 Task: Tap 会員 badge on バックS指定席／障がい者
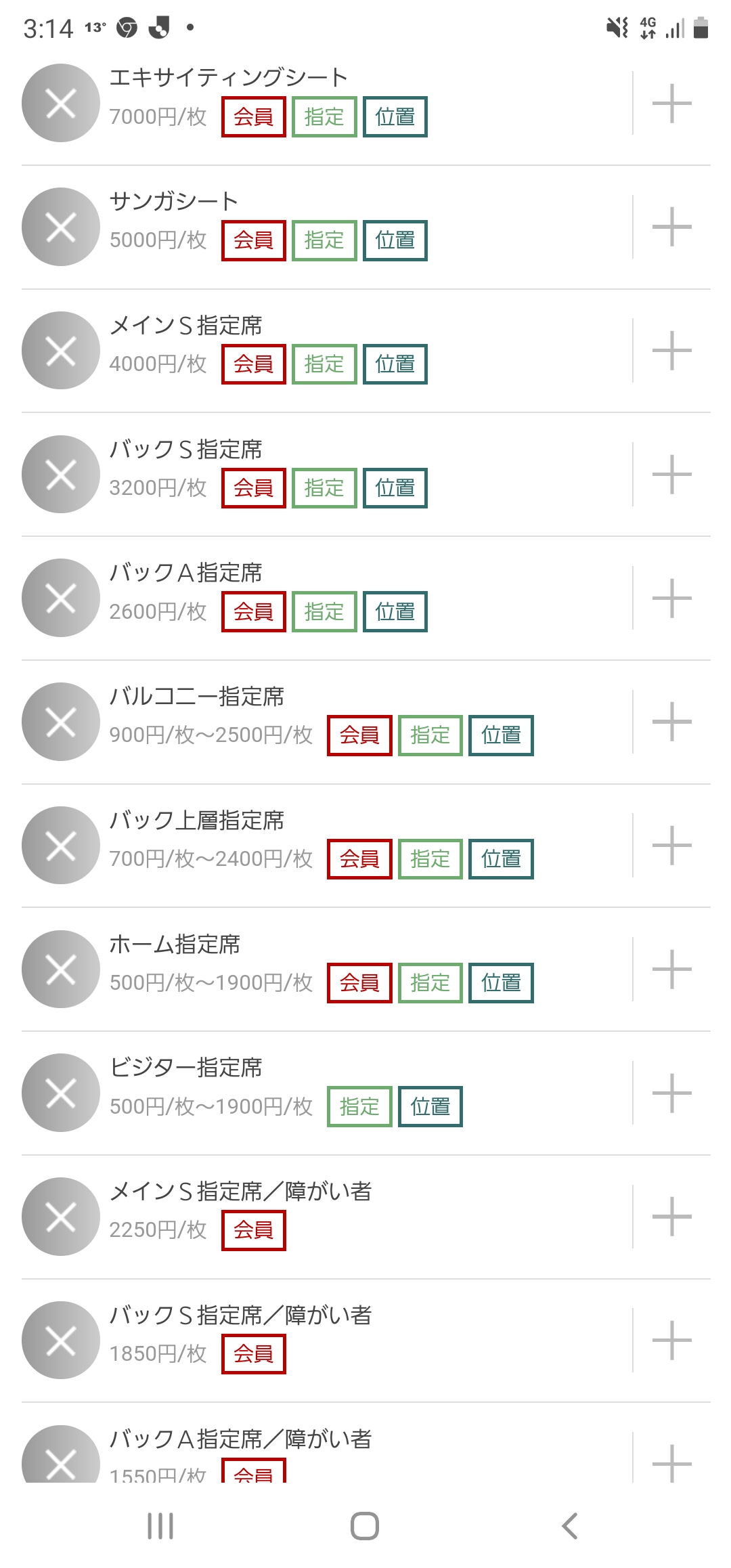[x=253, y=1354]
